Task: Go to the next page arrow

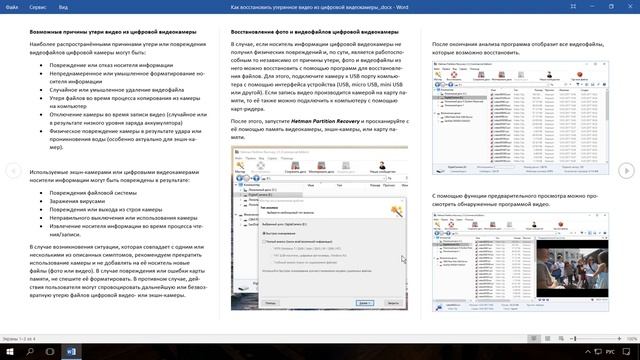Action: [x=626, y=170]
